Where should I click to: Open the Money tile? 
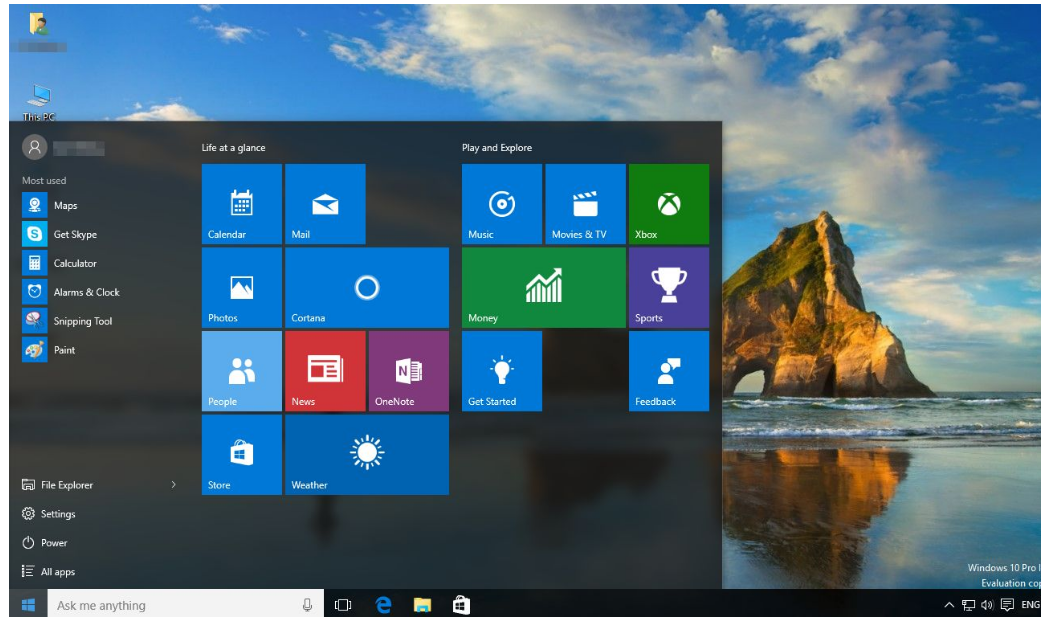click(x=543, y=288)
